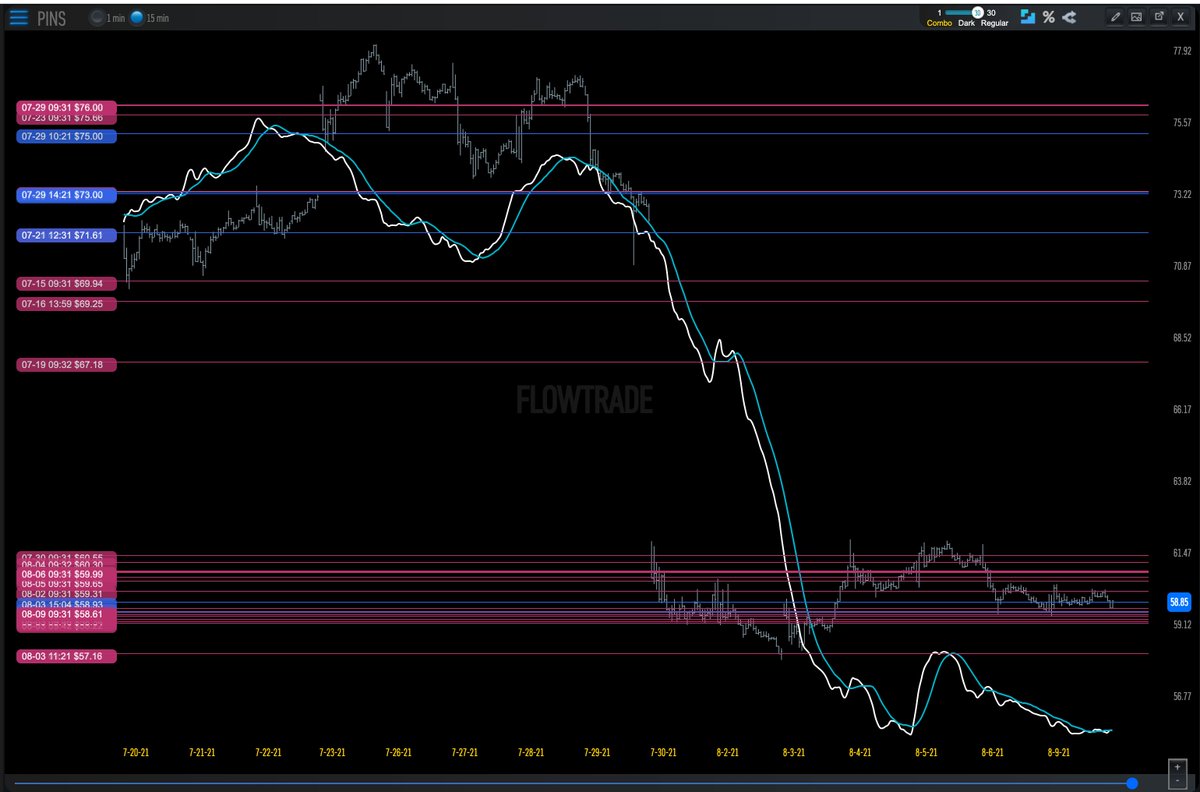
Task: Open the pencil drawing tool
Action: click(1115, 16)
